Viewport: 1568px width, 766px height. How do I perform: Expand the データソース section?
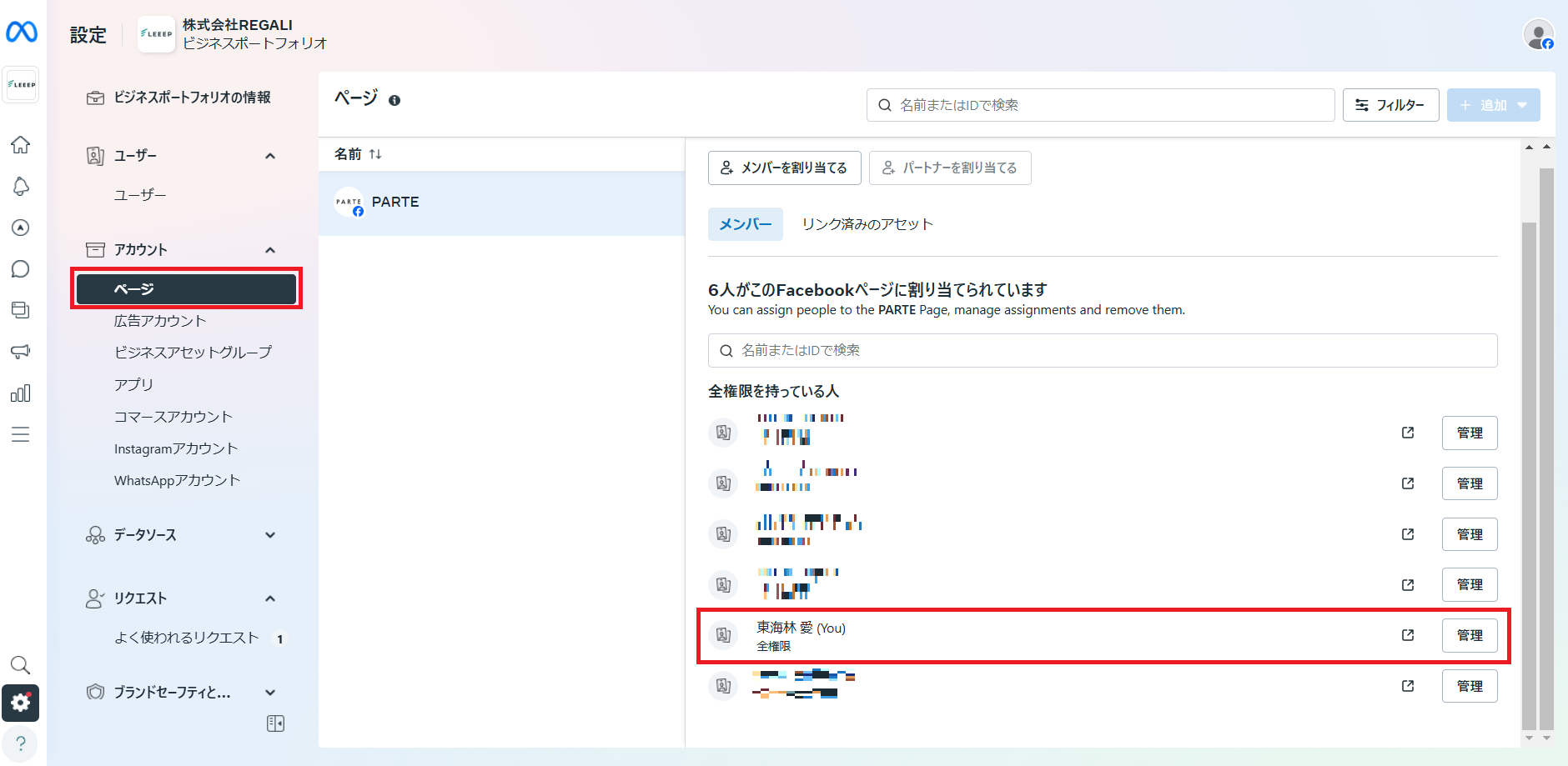tap(270, 535)
